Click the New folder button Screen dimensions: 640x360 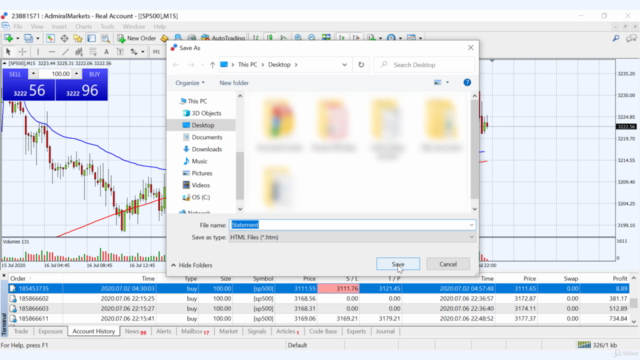tap(234, 83)
